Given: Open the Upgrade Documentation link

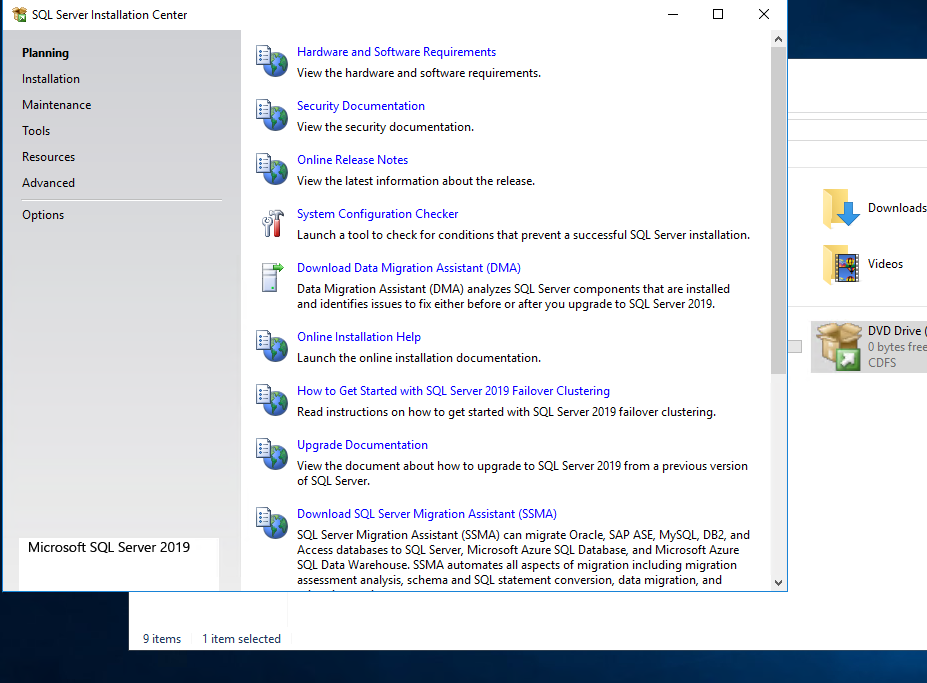Looking at the screenshot, I should (362, 445).
